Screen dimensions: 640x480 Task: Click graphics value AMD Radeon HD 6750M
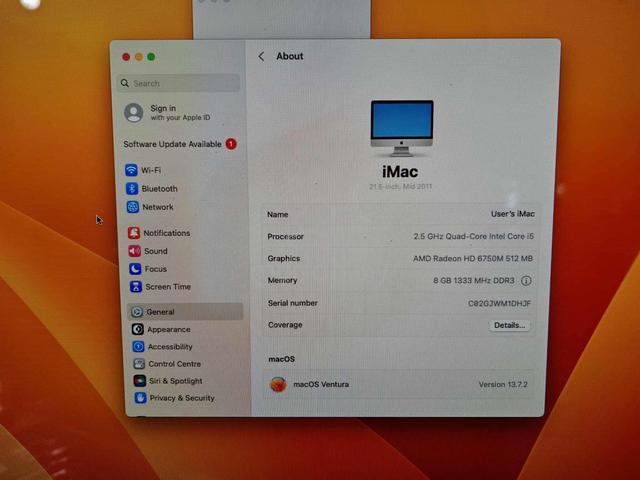click(473, 258)
